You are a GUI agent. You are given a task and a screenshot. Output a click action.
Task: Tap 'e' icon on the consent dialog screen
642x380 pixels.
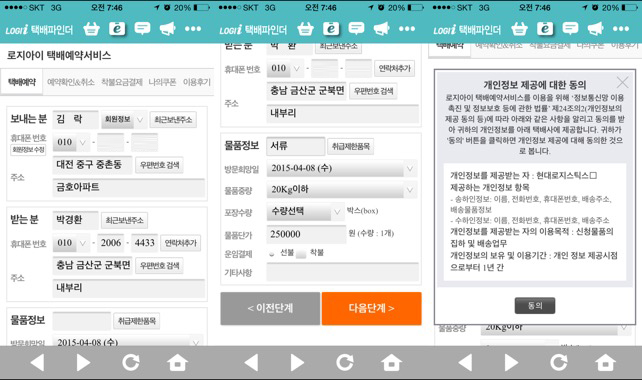point(545,29)
